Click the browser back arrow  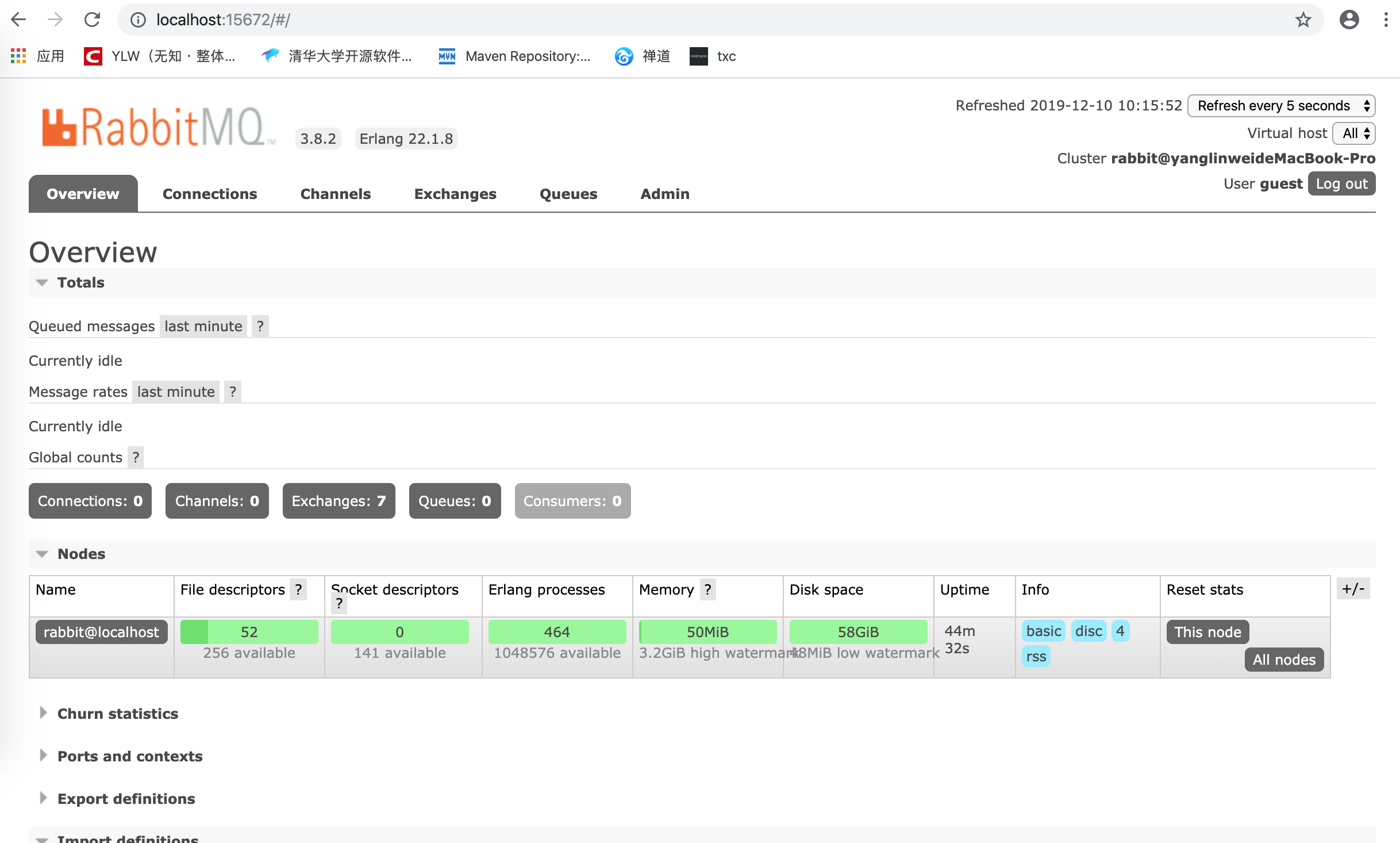[x=18, y=20]
